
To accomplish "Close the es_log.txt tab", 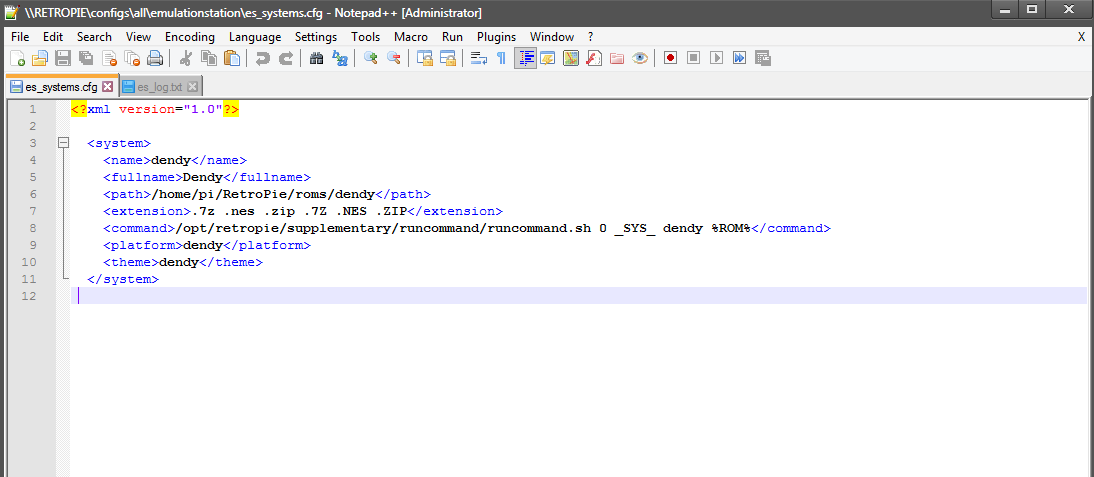I will [x=193, y=87].
